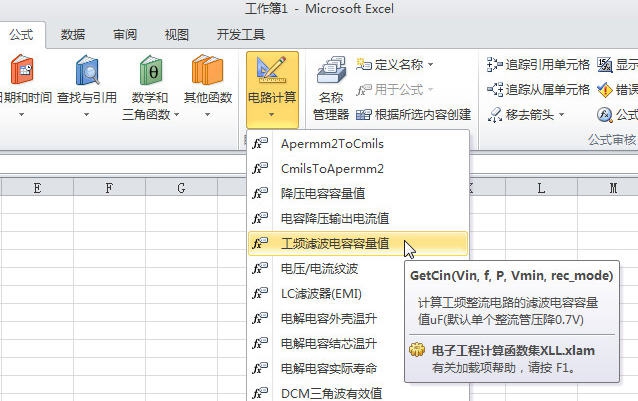Click fx icon beside 电解电容结芯温升
The image size is (638, 401).
(260, 344)
